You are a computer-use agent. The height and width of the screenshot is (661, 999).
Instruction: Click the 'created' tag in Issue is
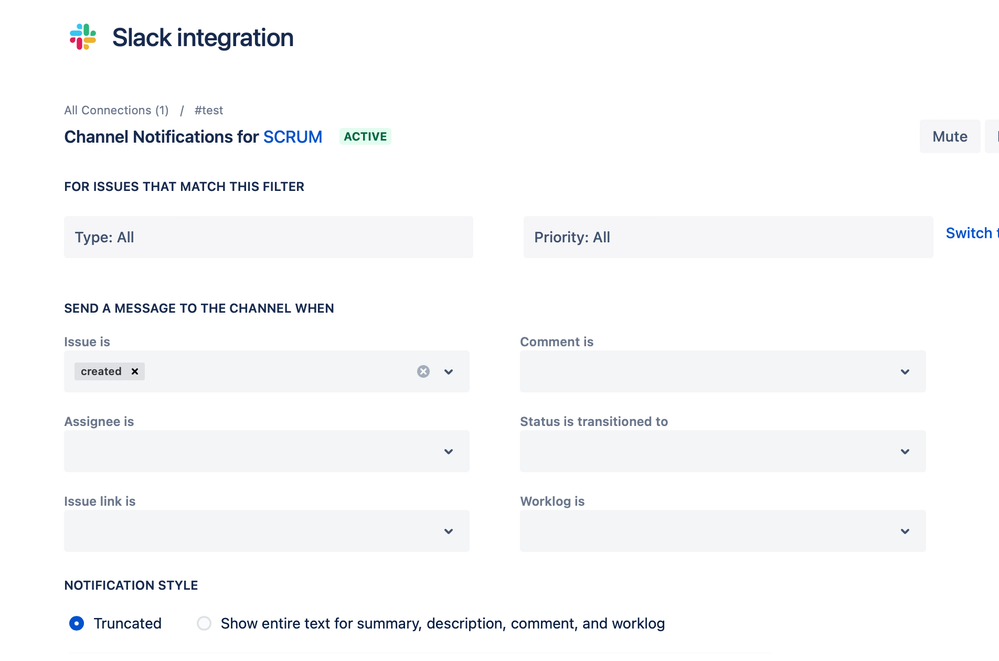click(101, 371)
